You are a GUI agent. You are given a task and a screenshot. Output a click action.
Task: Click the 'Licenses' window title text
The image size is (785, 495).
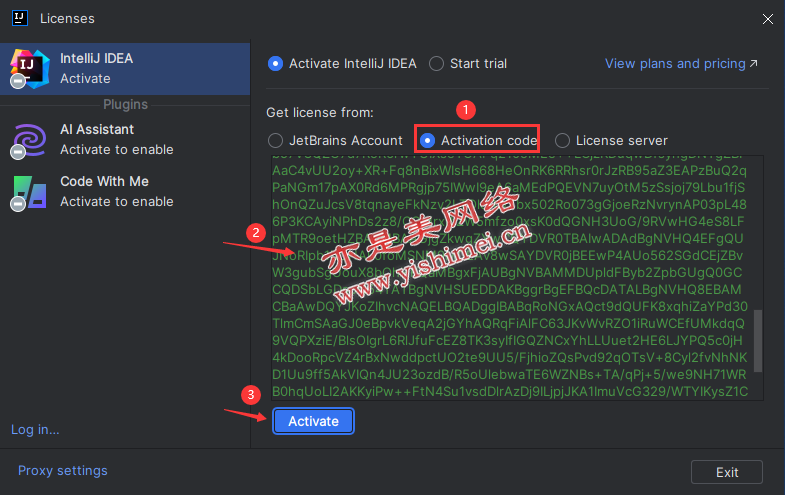point(67,19)
